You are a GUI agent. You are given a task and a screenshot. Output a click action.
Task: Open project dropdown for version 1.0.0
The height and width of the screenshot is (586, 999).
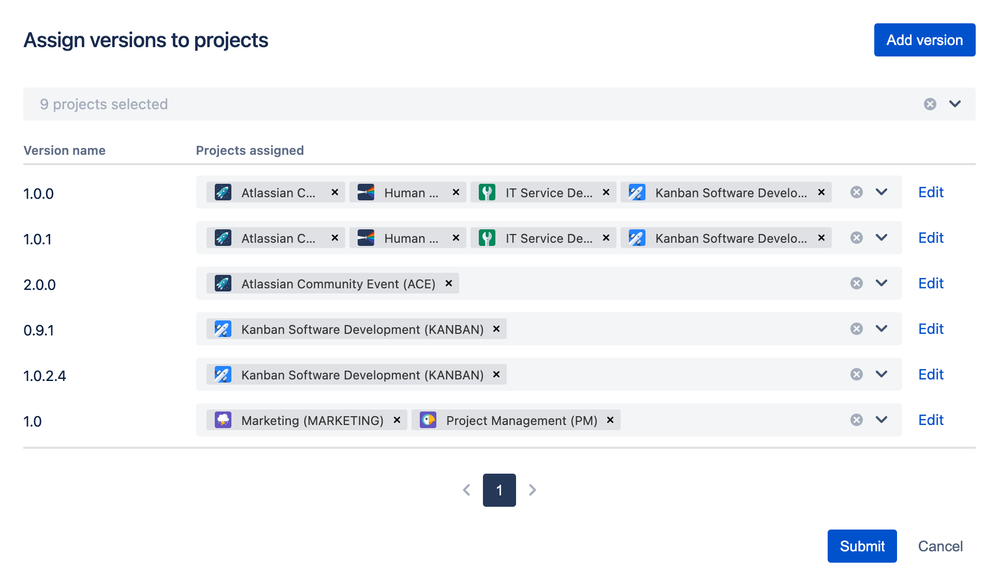[x=881, y=192]
